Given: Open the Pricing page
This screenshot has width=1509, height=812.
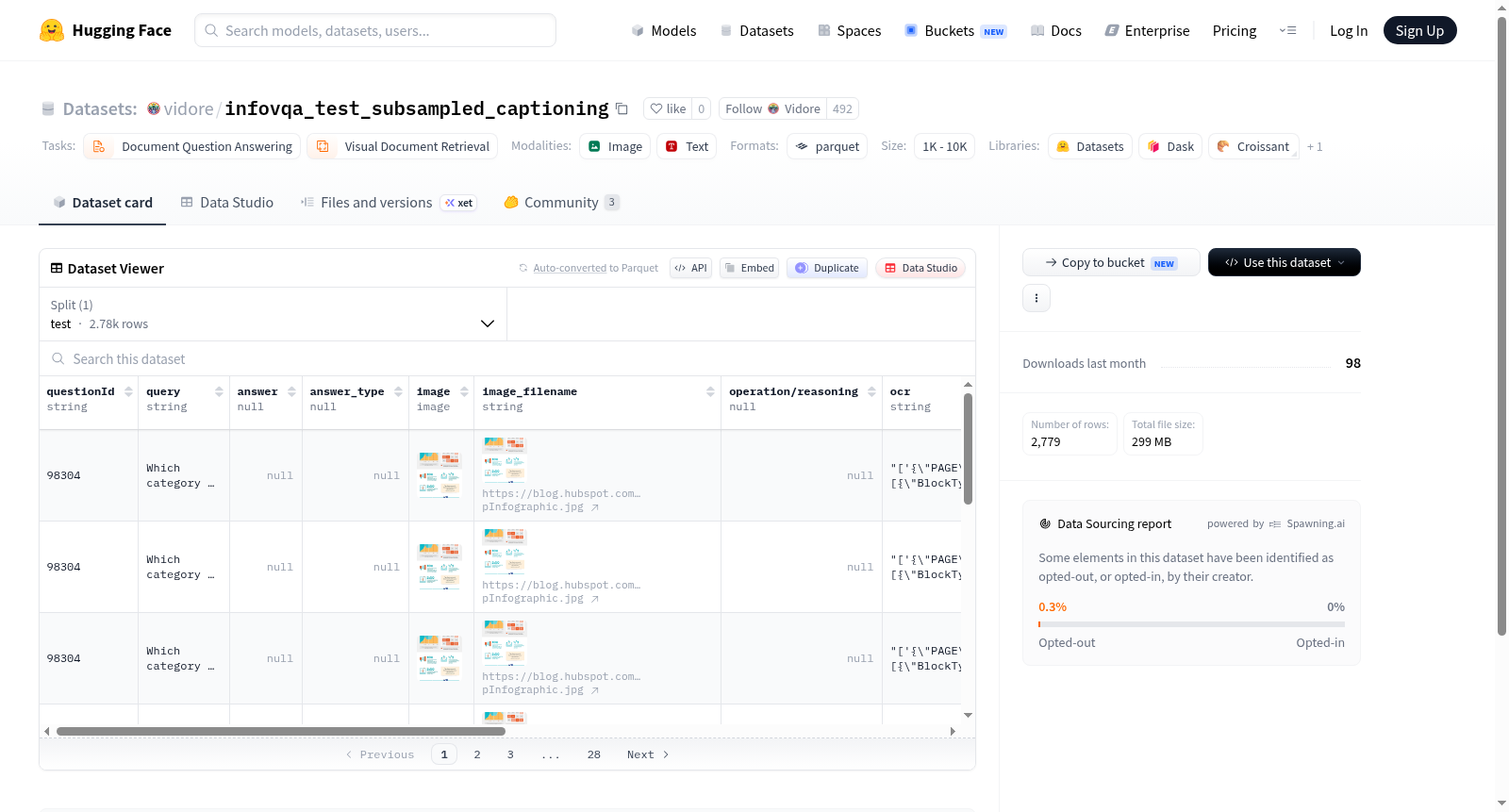Looking at the screenshot, I should pos(1235,30).
